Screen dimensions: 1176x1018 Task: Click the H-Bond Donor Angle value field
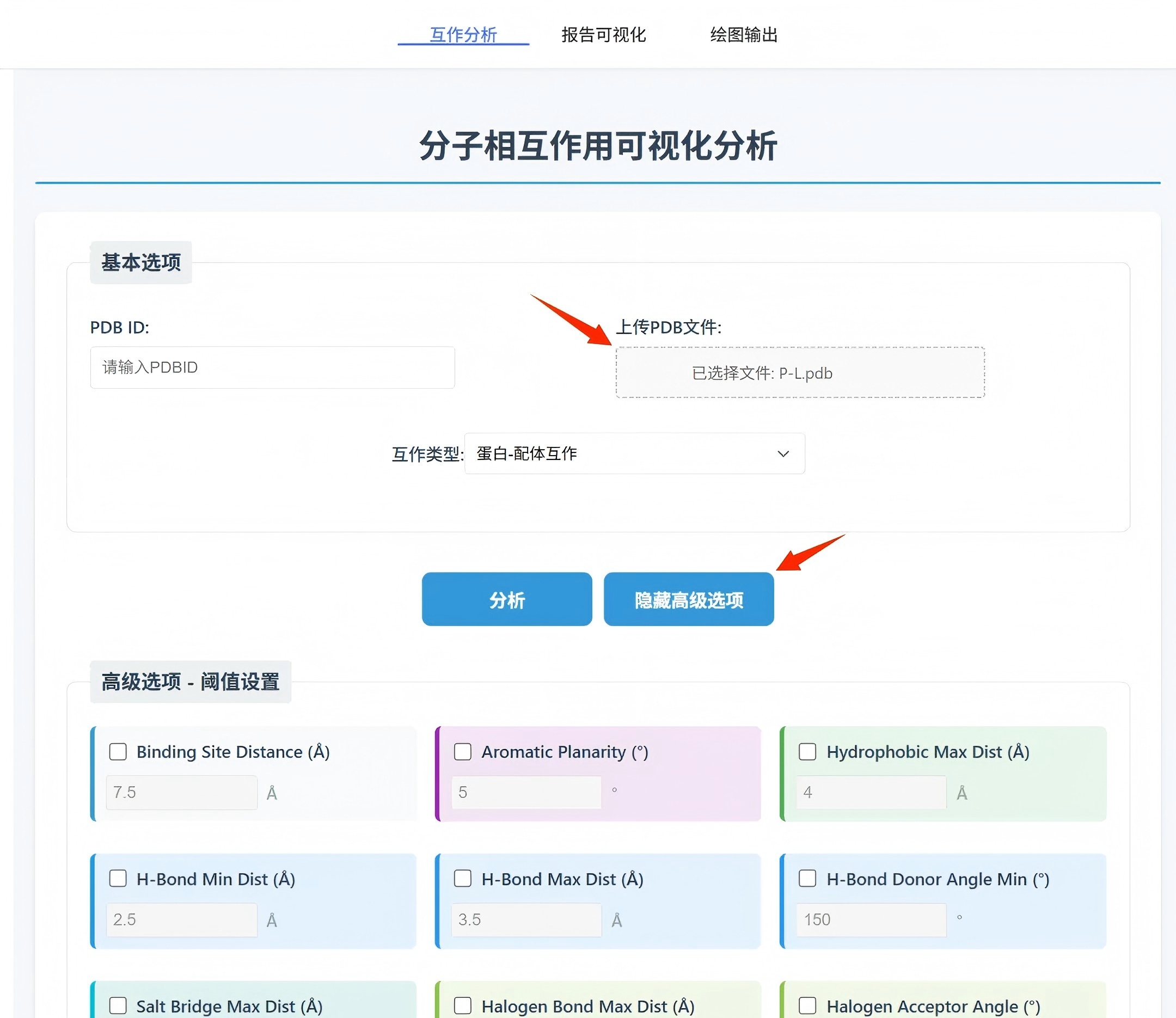click(x=871, y=919)
